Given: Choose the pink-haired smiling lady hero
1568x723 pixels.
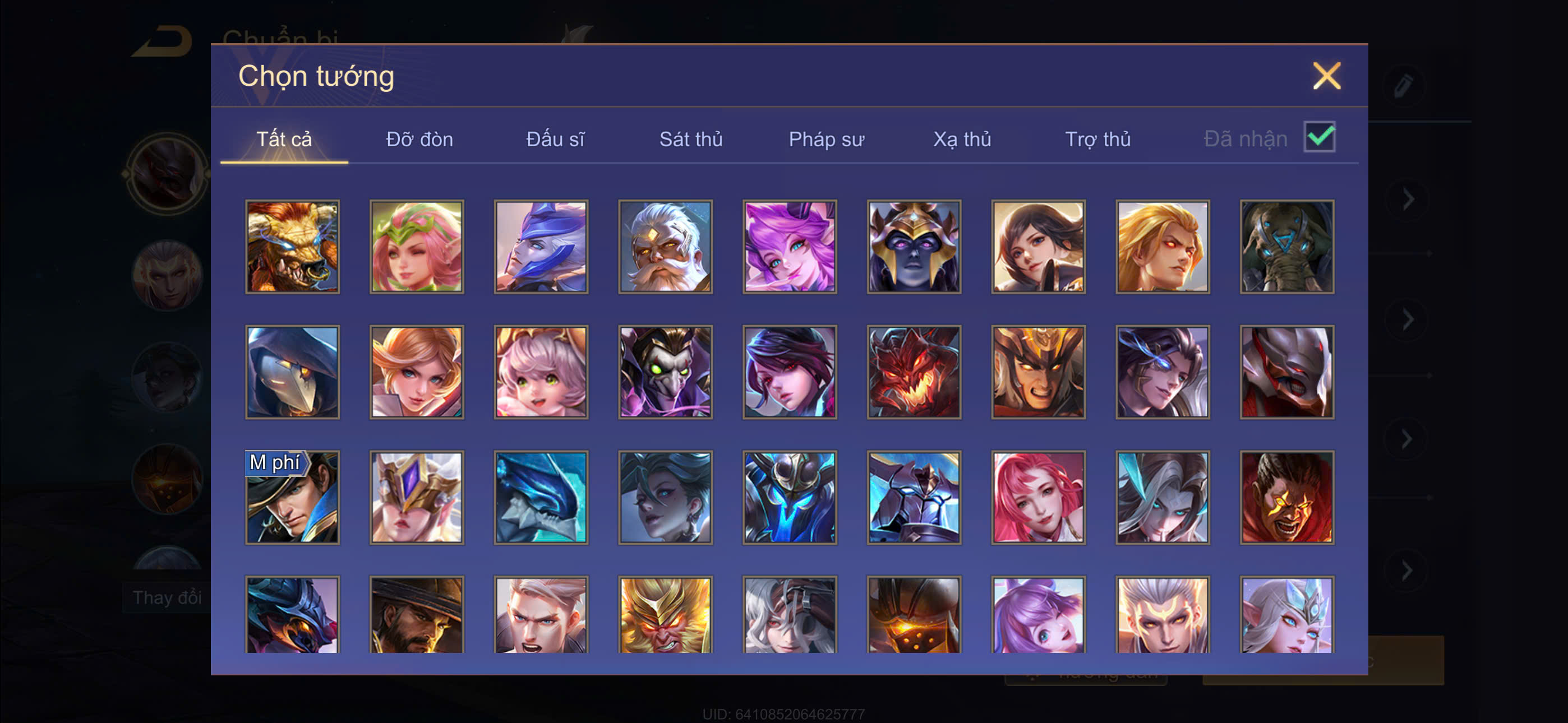Looking at the screenshot, I should 1038,497.
